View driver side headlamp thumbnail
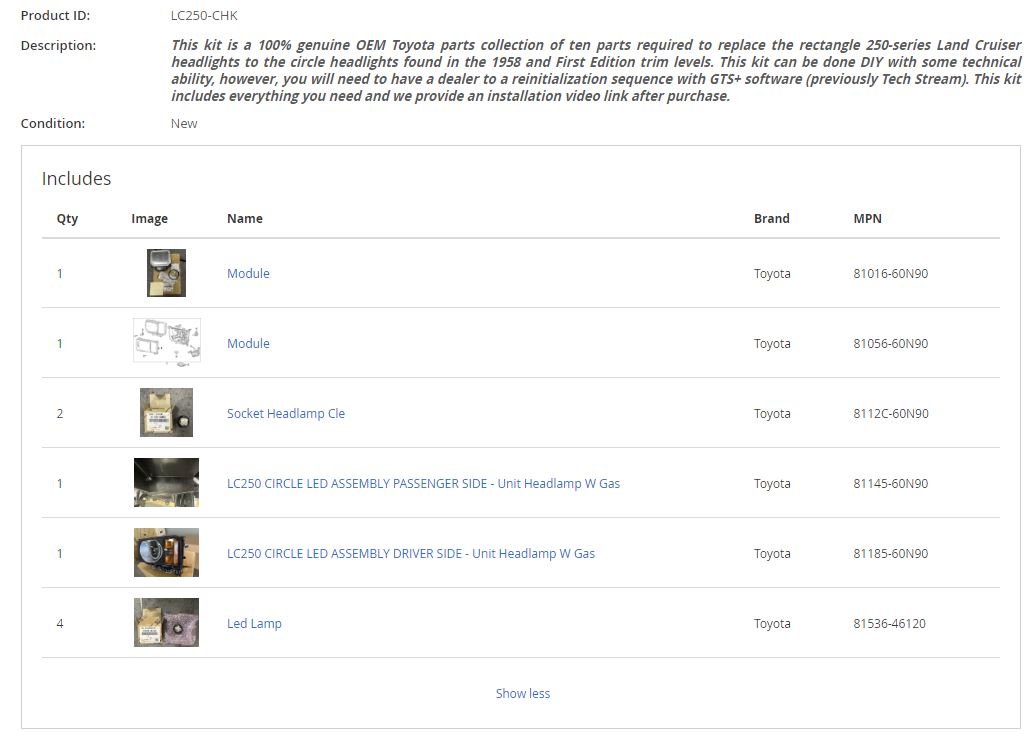The width and height of the screenshot is (1035, 746). 166,553
